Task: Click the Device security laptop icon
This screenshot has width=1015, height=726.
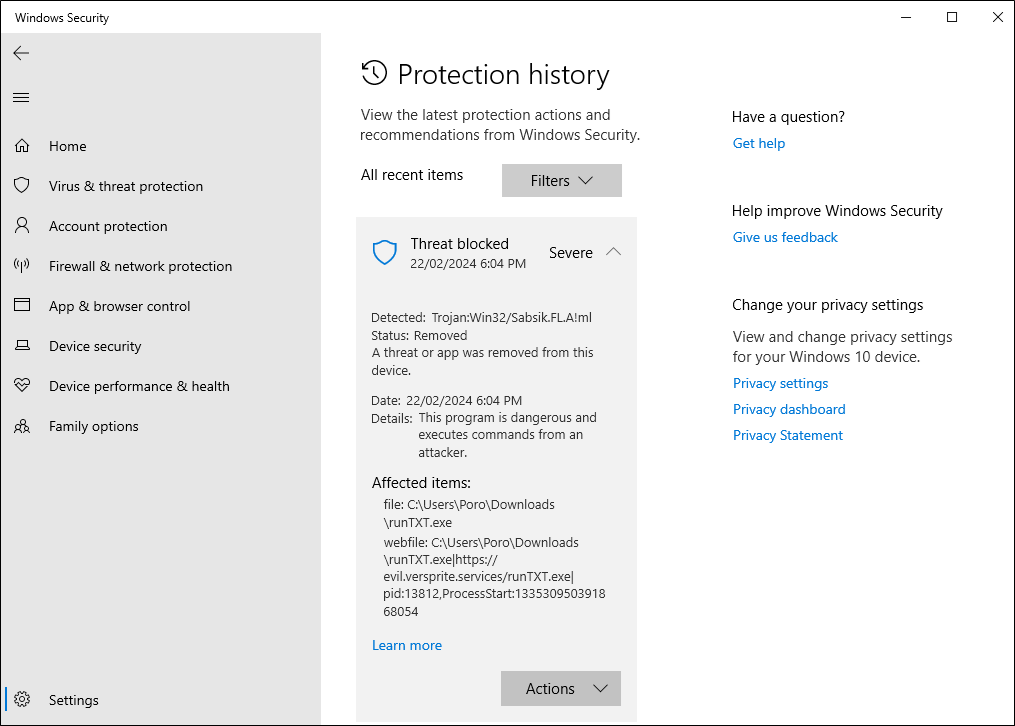Action: coord(22,346)
